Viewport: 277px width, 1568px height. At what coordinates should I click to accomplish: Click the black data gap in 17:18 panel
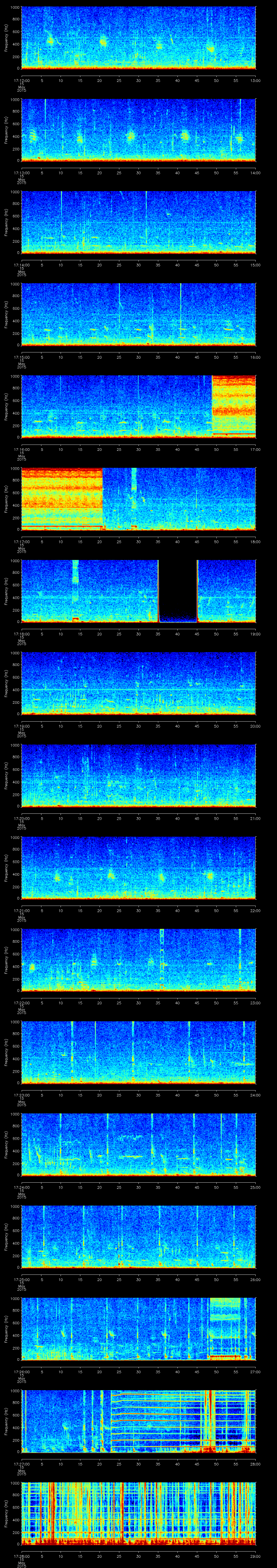click(178, 590)
